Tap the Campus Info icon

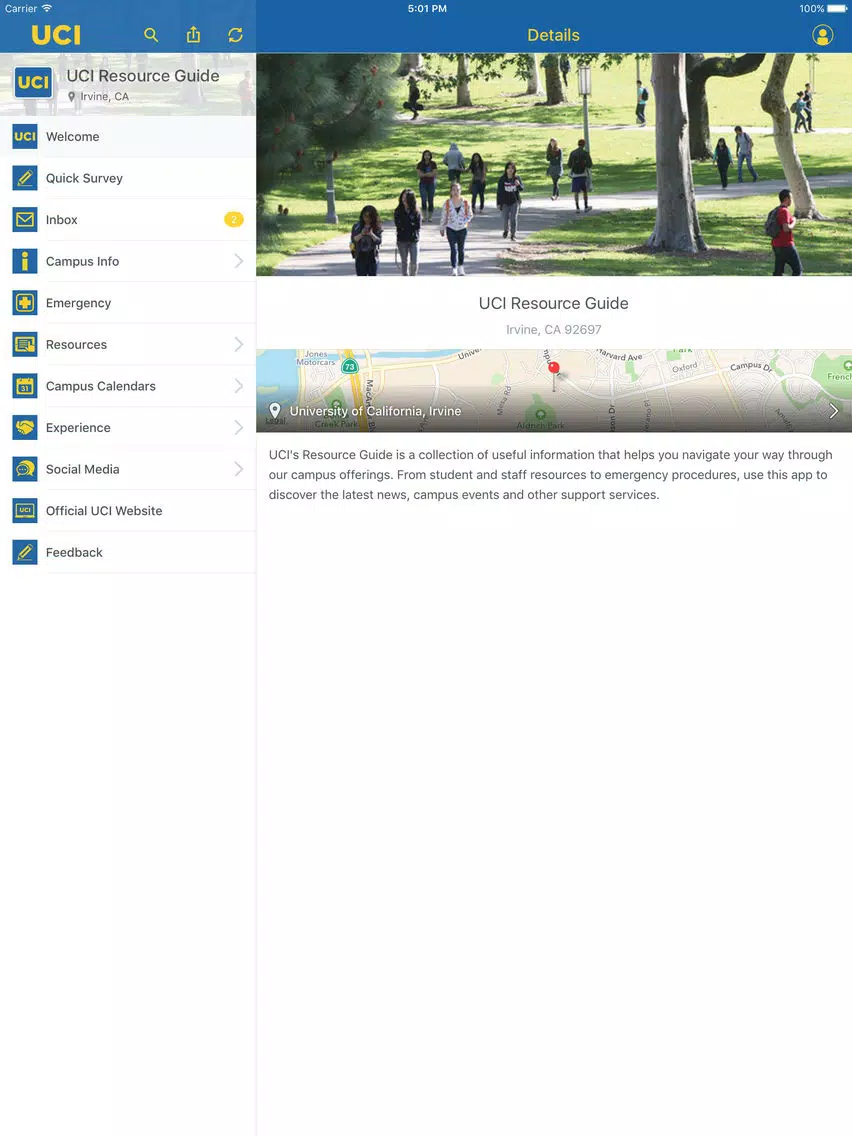[25, 262]
